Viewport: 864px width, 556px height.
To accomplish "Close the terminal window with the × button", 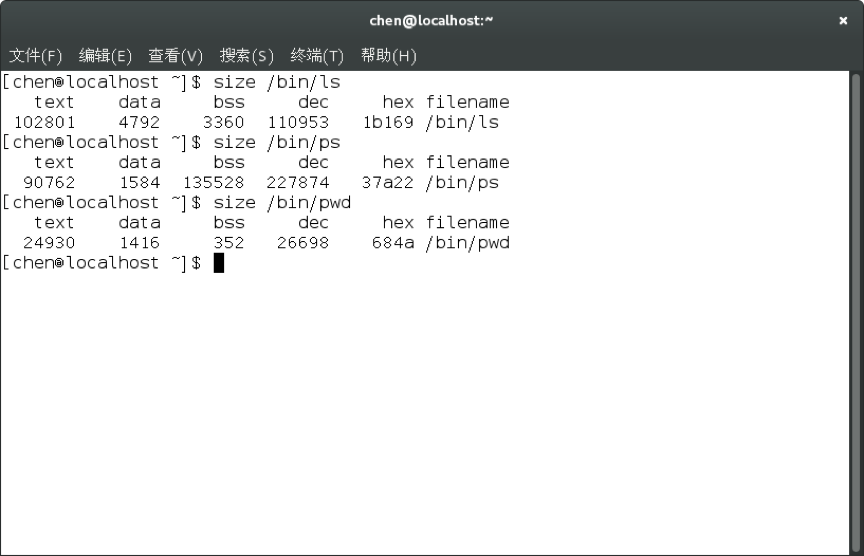I will tap(843, 20).
